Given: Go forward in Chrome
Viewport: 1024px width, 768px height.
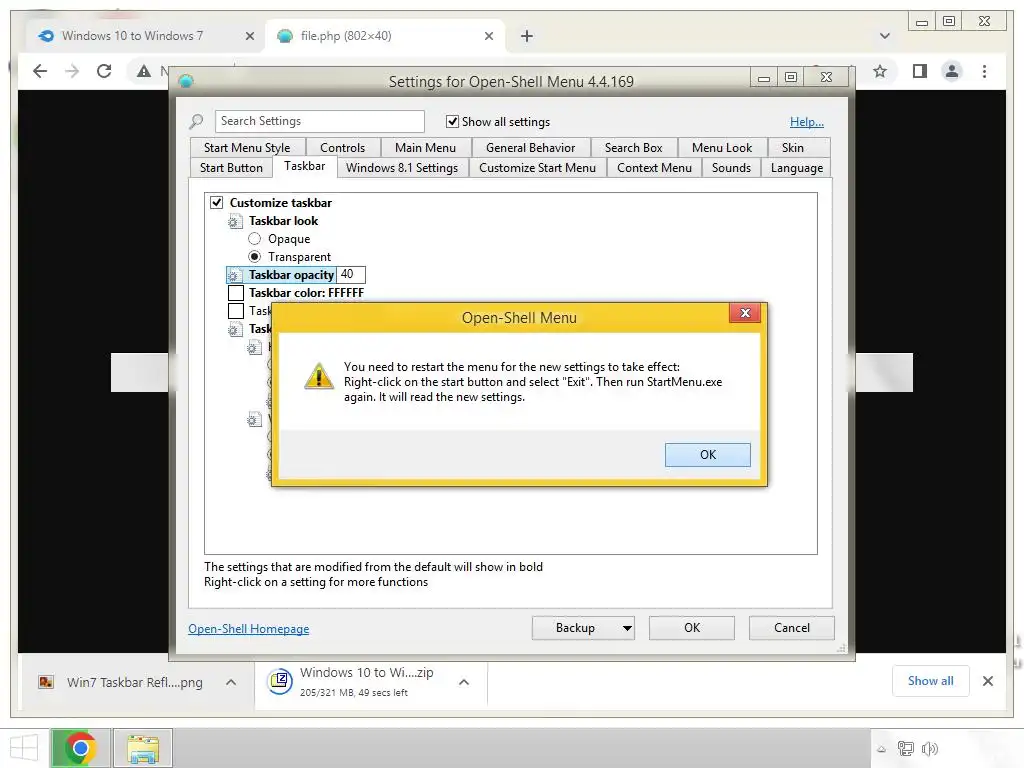Looking at the screenshot, I should [72, 71].
